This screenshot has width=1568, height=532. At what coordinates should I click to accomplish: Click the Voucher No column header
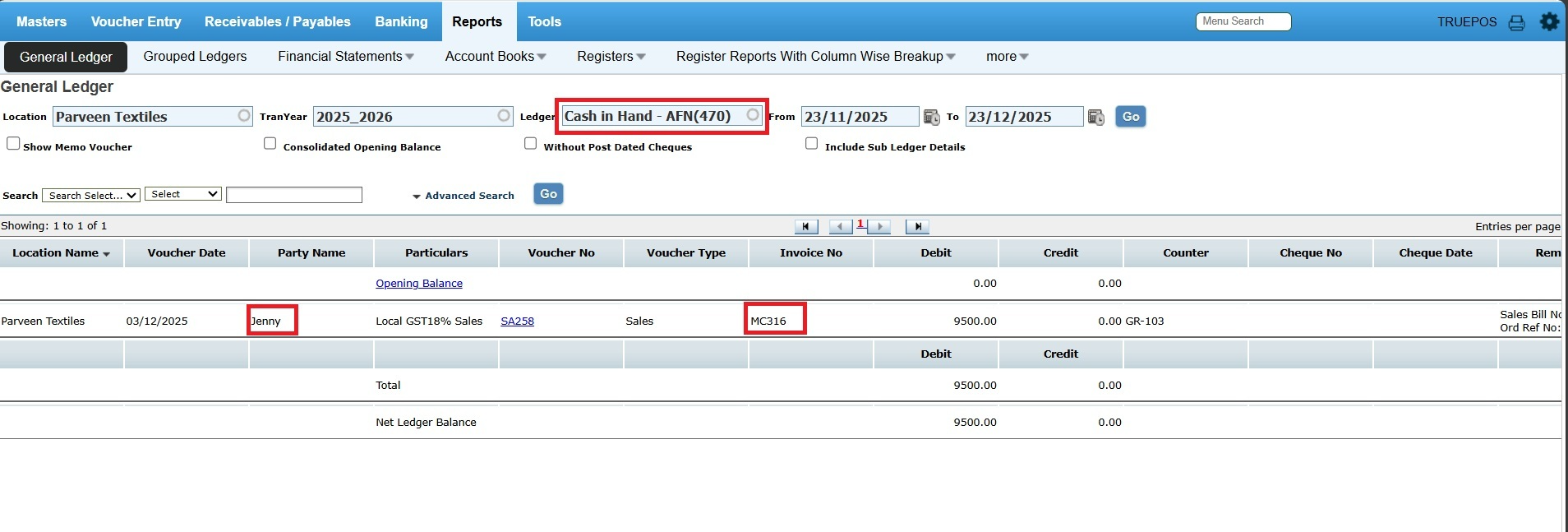561,253
